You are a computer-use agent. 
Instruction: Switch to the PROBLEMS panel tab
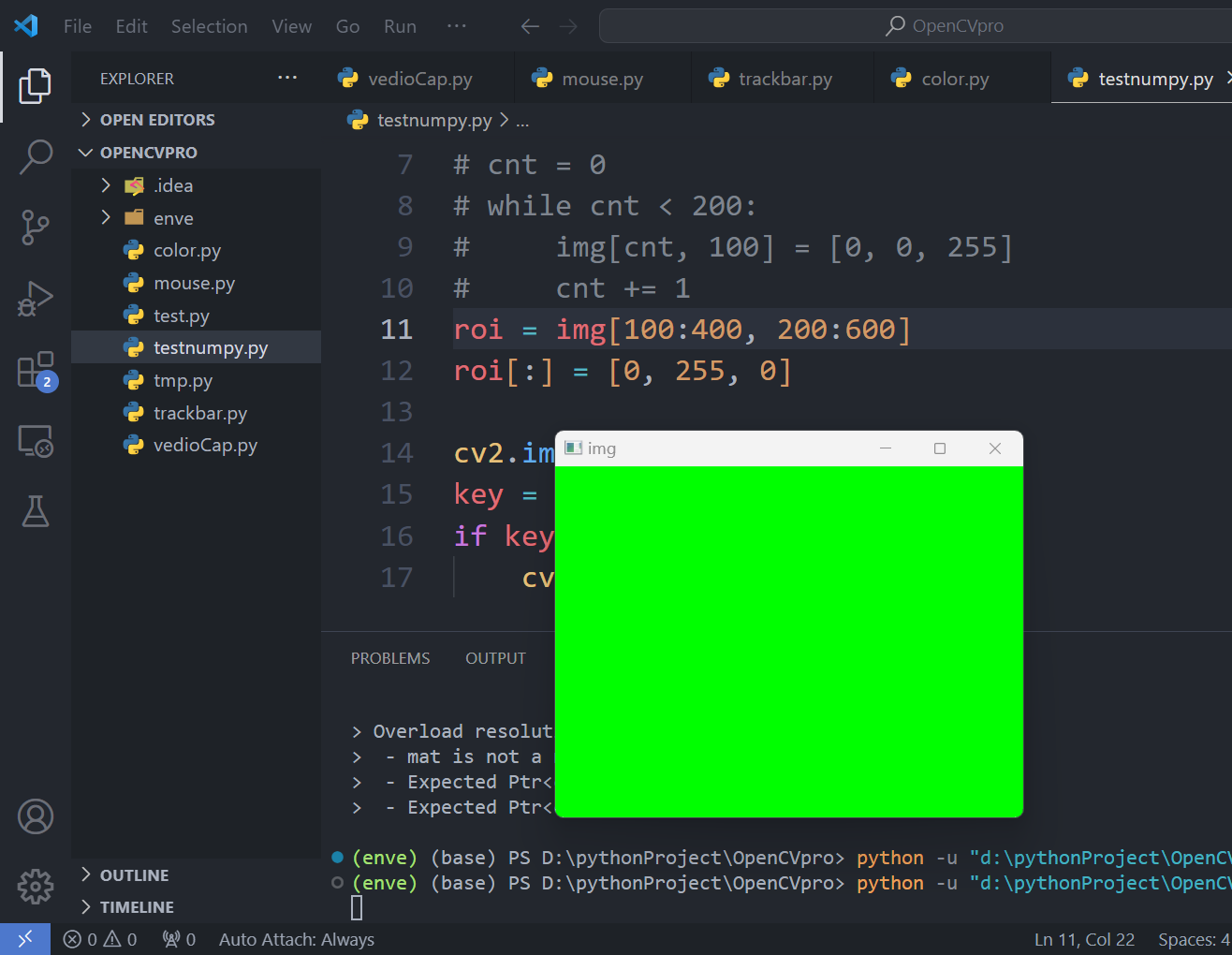[x=390, y=658]
